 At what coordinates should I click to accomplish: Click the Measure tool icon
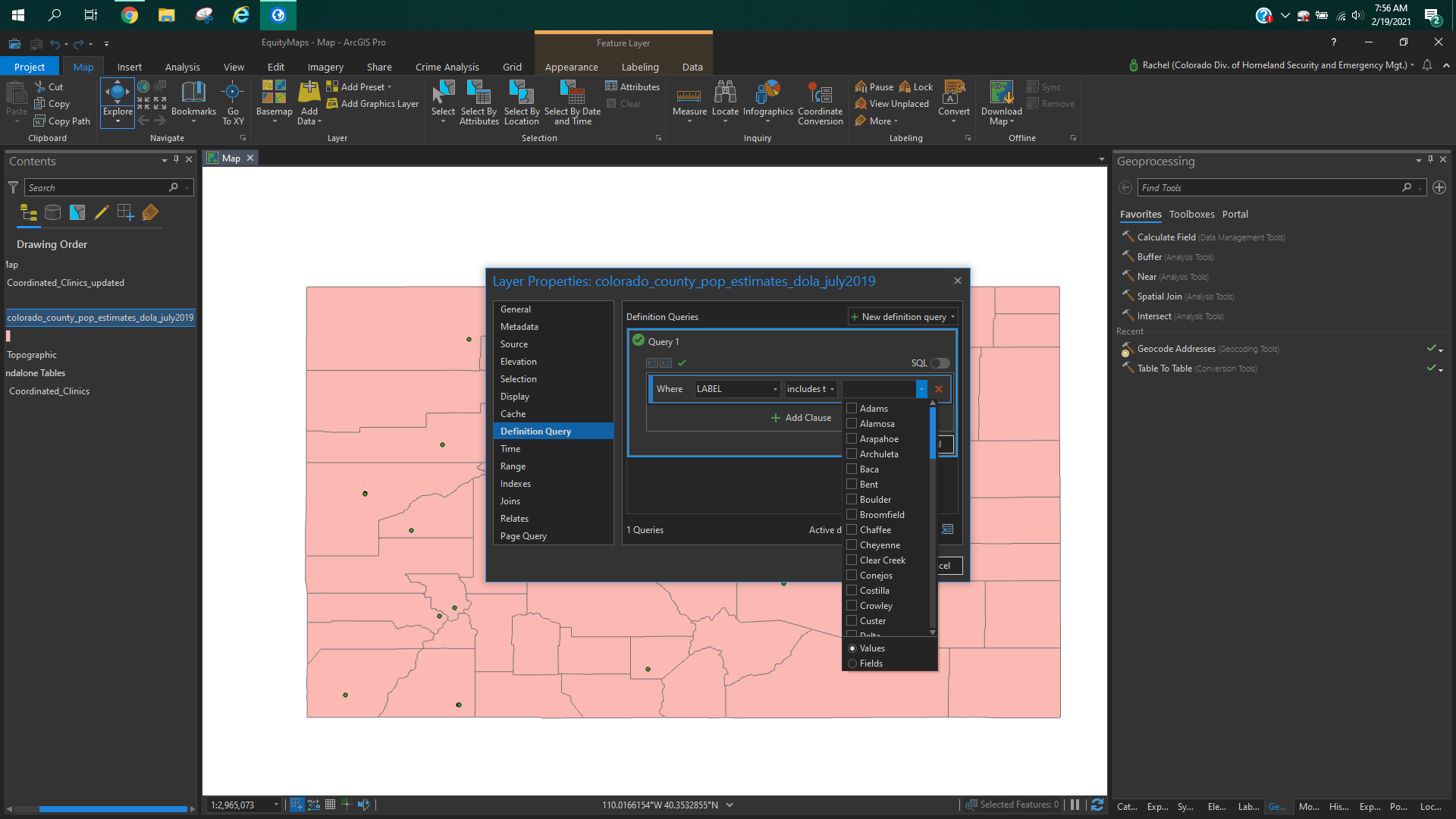[x=689, y=96]
